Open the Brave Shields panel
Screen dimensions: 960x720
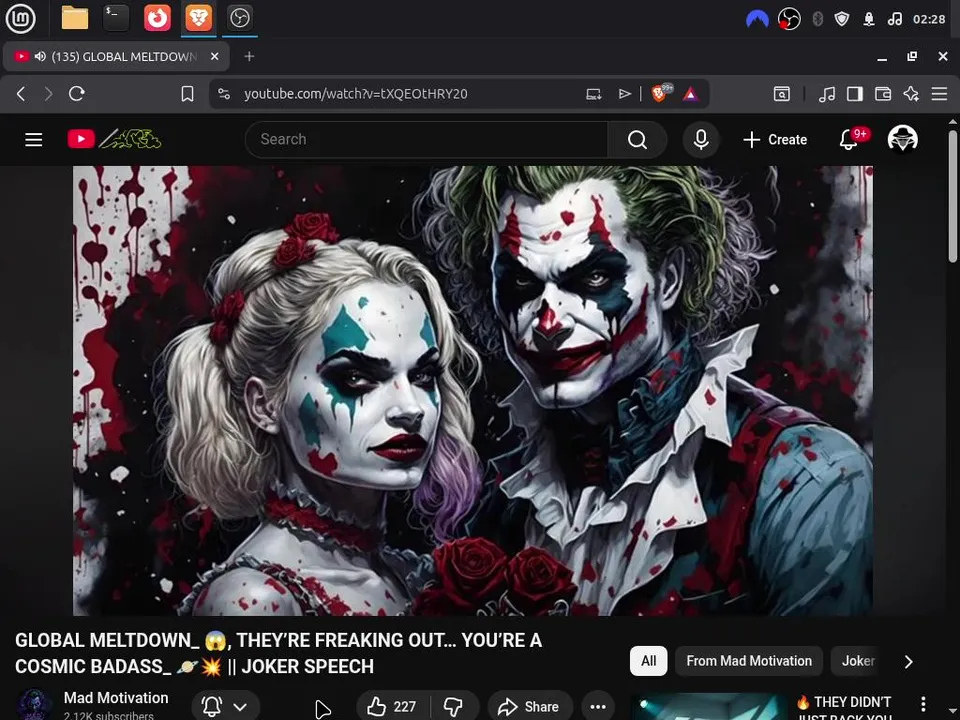point(660,94)
